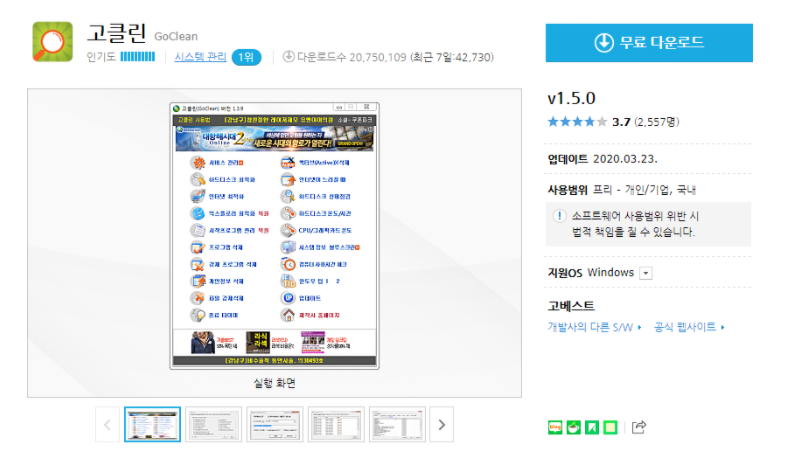This screenshot has width=791, height=470.
Task: Click the green bookmark share icon
Action: [x=592, y=428]
